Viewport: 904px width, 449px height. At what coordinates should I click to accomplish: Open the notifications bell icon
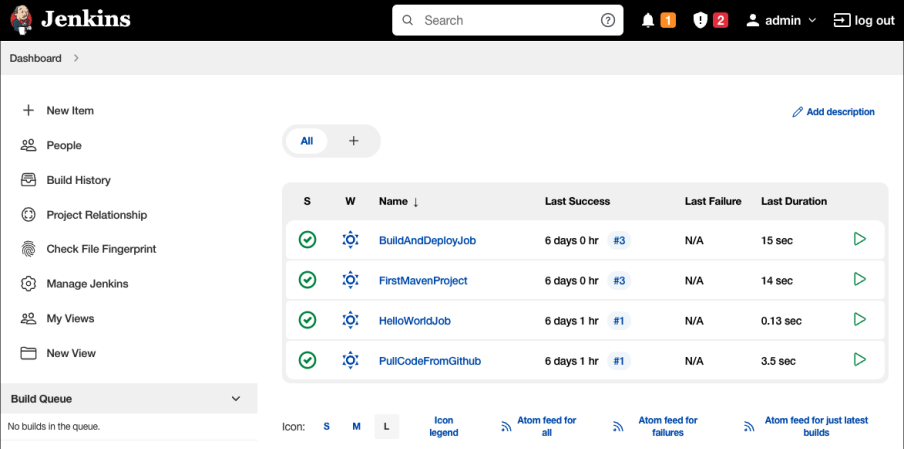648,21
